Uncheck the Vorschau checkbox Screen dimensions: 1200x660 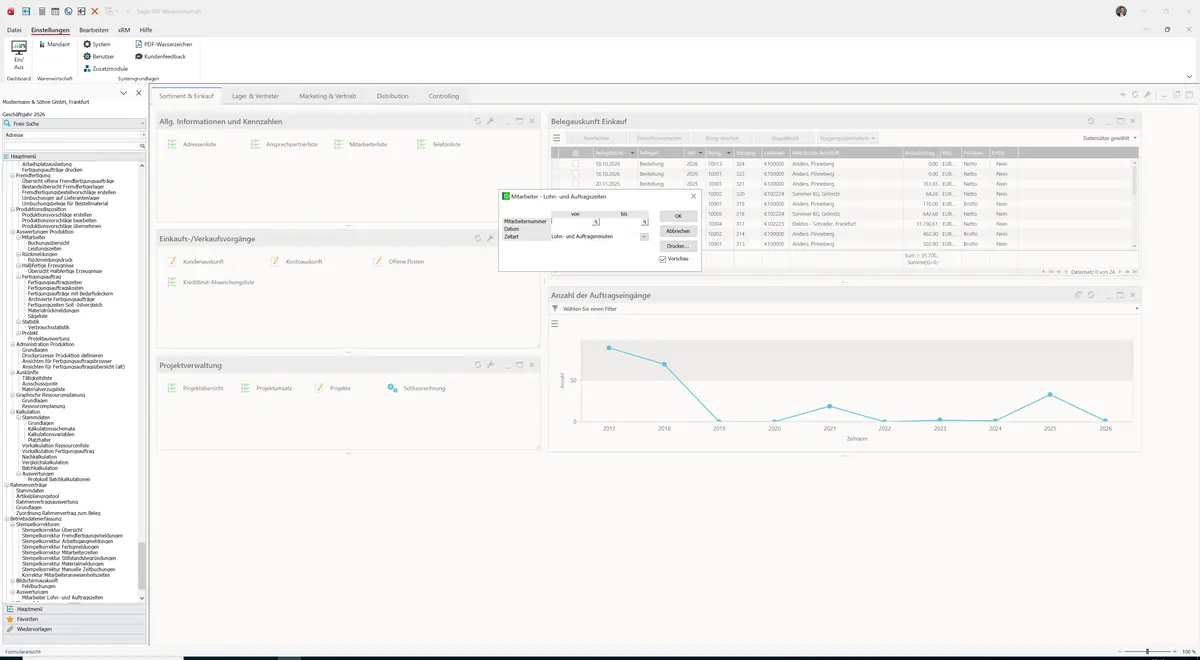(663, 259)
